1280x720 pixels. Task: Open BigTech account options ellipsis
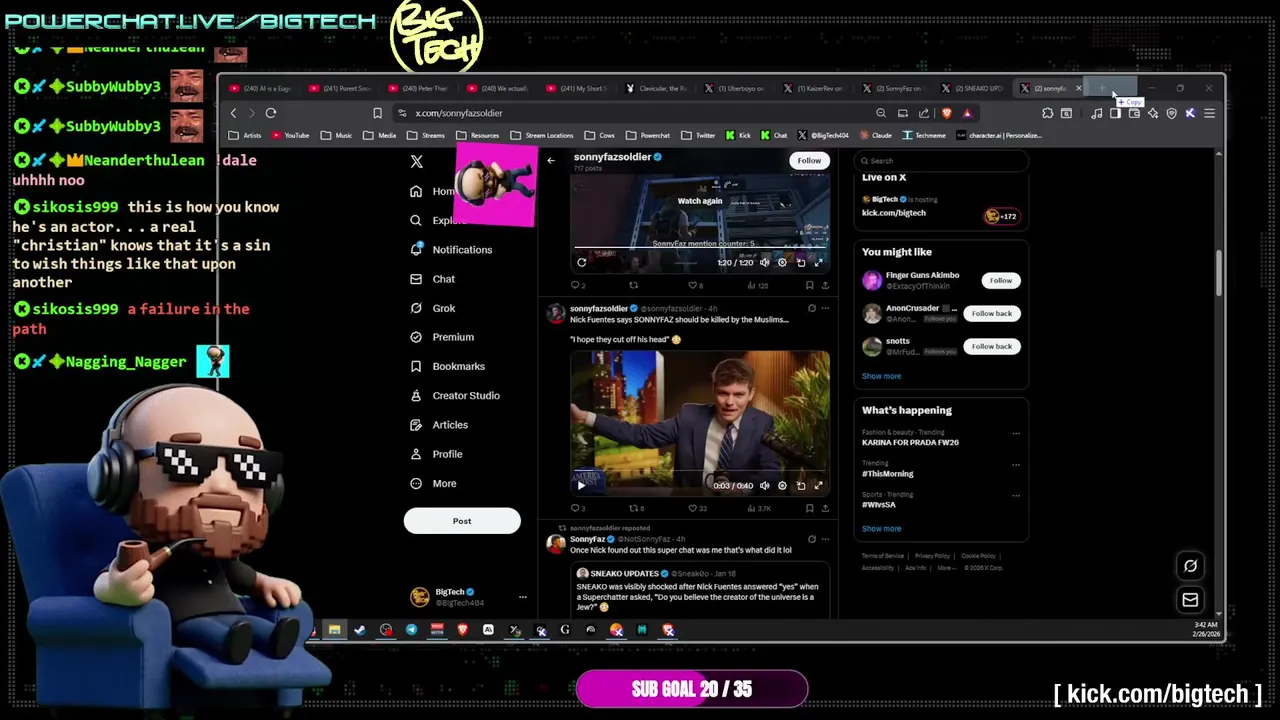pos(522,597)
